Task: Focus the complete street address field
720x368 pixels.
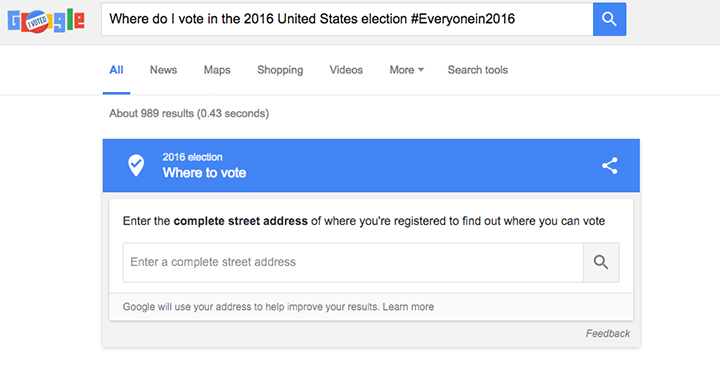Action: click(353, 262)
